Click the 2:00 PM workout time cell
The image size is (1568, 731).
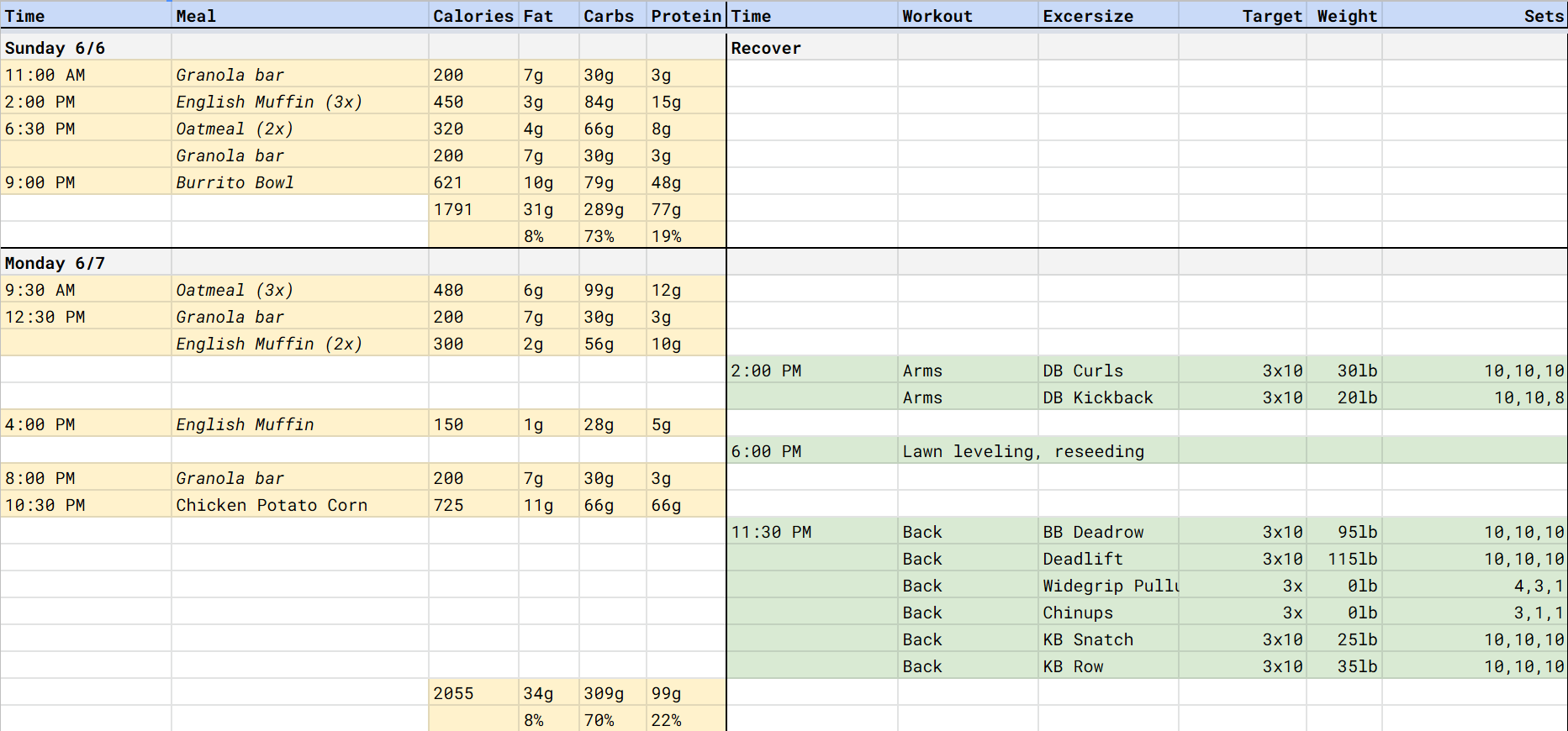[812, 370]
